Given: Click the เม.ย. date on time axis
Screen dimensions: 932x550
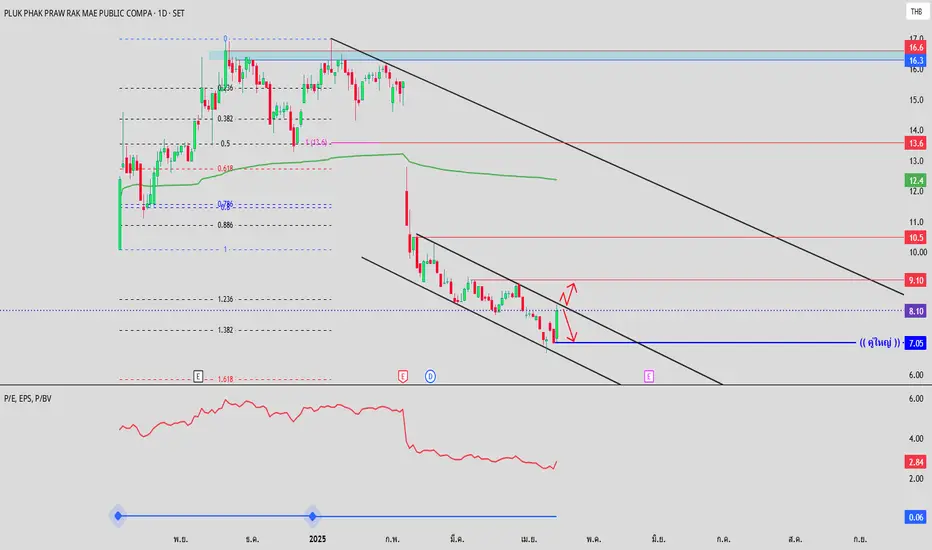Looking at the screenshot, I should [529, 539].
